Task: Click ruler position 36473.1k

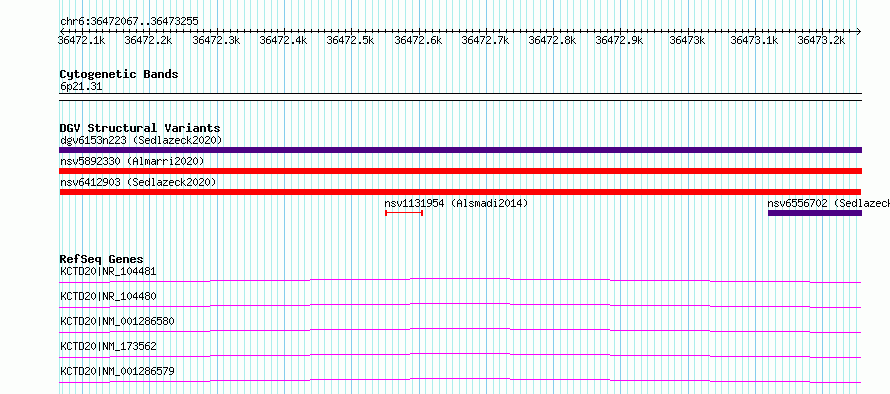Action: pos(754,40)
